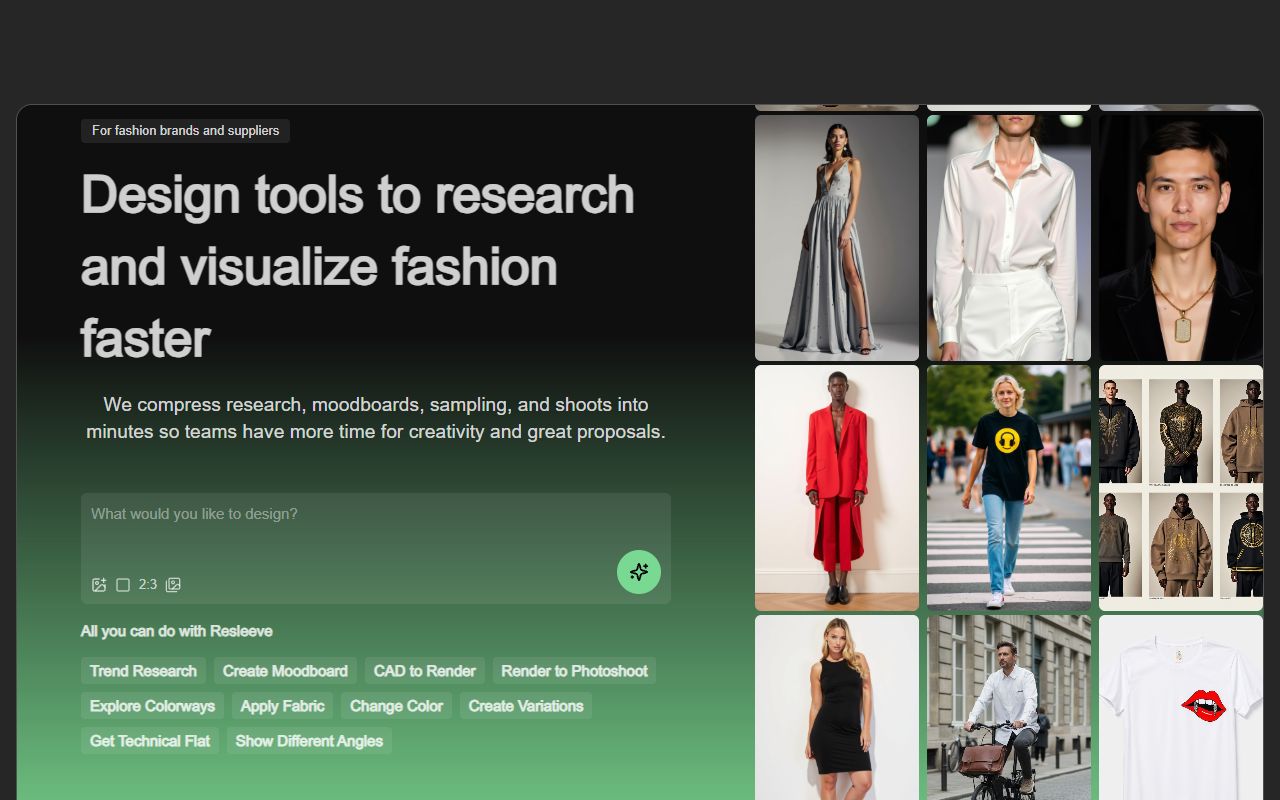Click the Change Color chip
Screen dimensions: 1280x800
click(396, 706)
